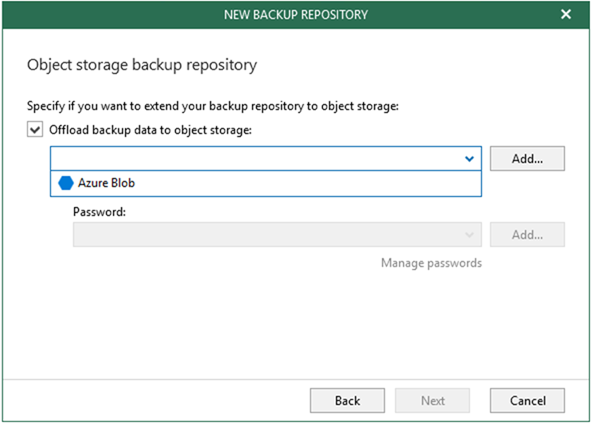The image size is (591, 423).
Task: Go to the previous step with Back
Action: pos(348,400)
